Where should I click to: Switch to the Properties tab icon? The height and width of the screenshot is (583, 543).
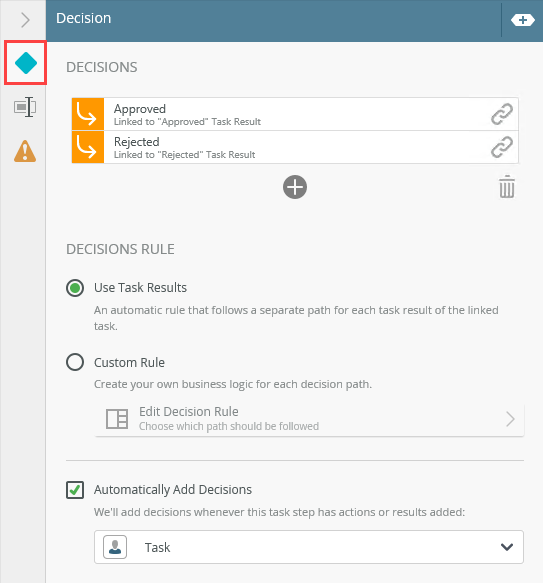coord(25,107)
